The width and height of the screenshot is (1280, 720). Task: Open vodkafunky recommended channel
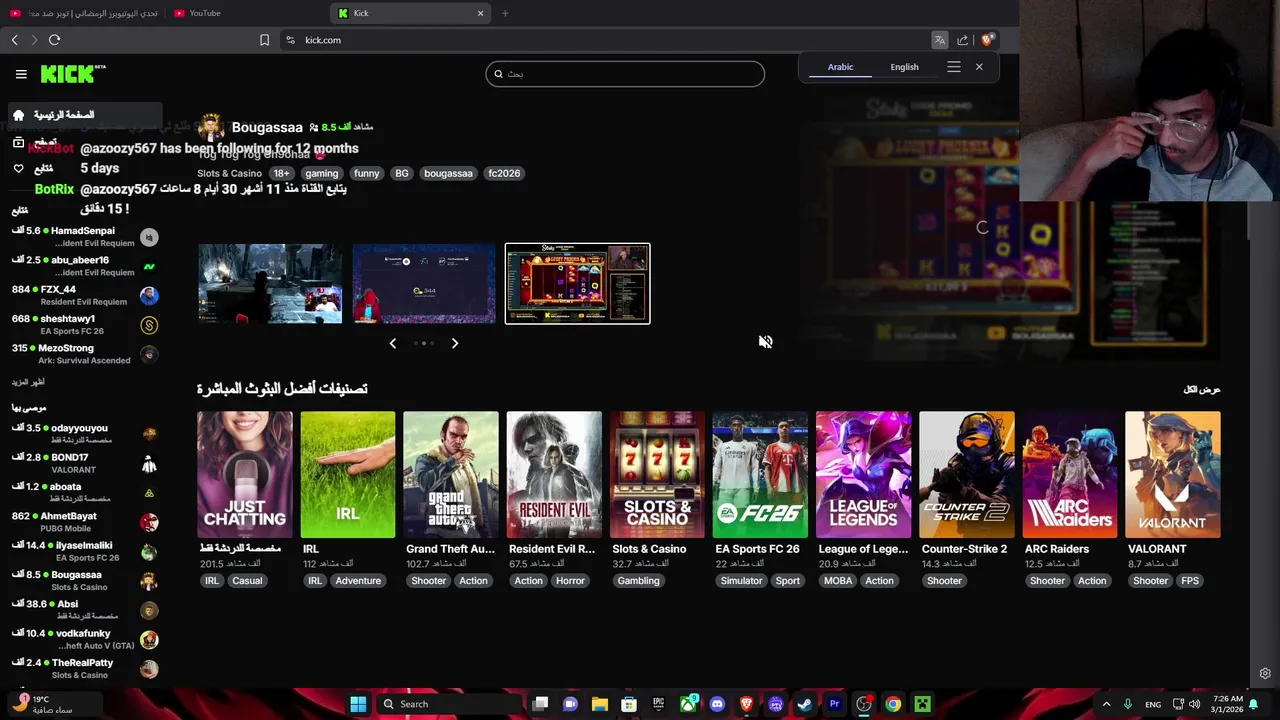point(85,639)
